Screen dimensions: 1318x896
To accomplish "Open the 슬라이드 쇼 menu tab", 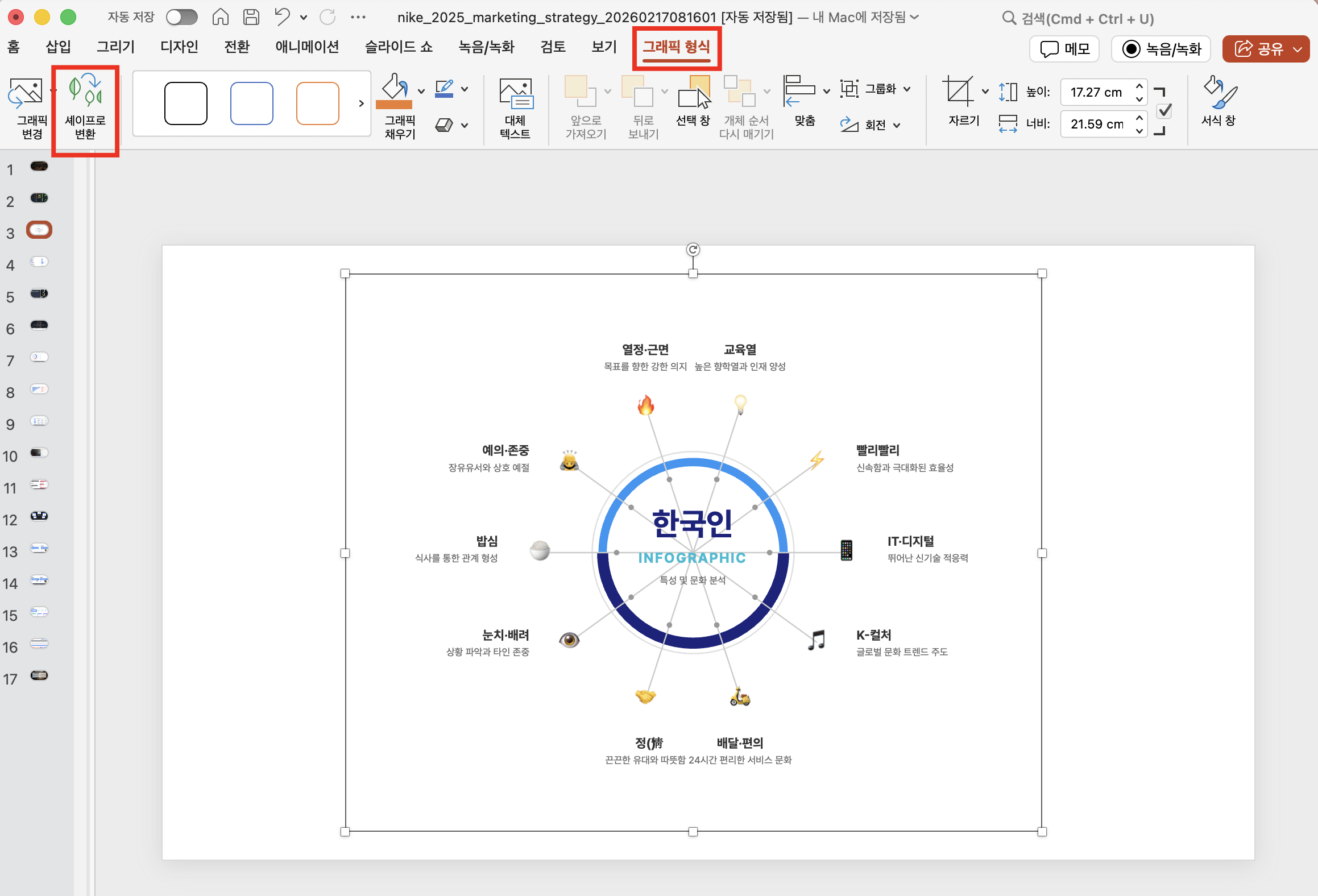I will (x=398, y=47).
